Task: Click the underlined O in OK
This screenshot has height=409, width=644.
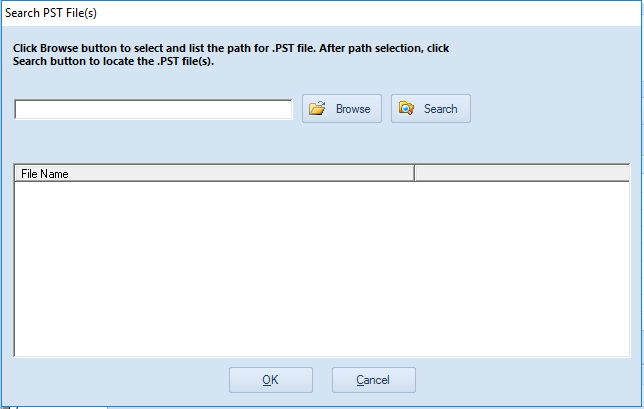Action: pos(266,380)
